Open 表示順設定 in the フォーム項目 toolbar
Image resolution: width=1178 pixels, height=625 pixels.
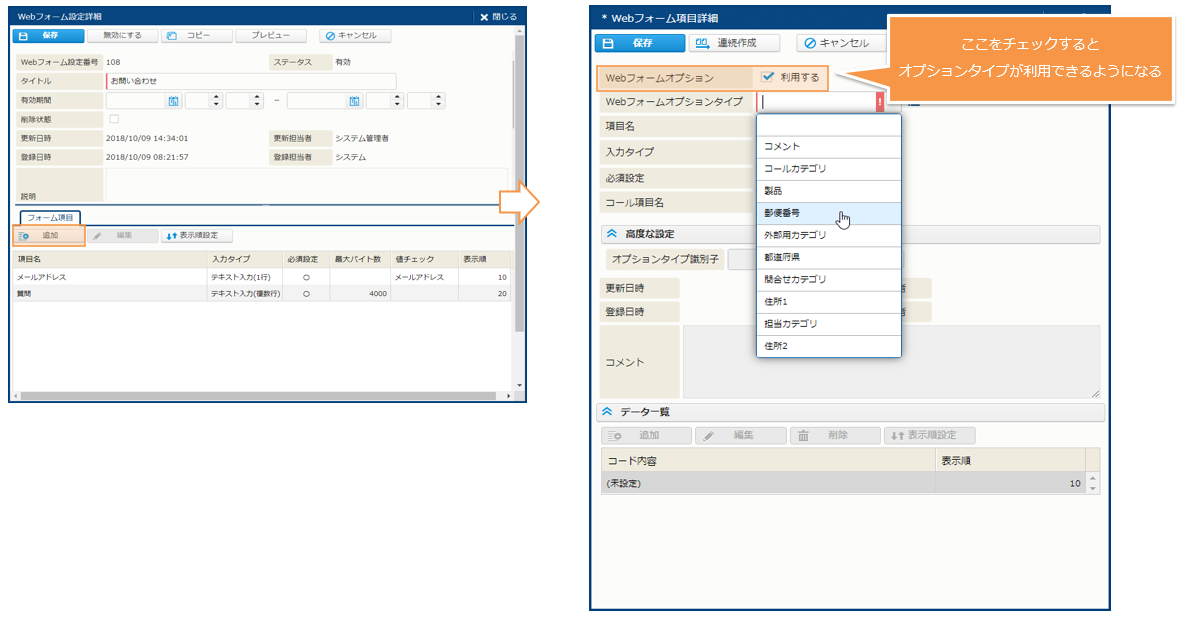198,236
